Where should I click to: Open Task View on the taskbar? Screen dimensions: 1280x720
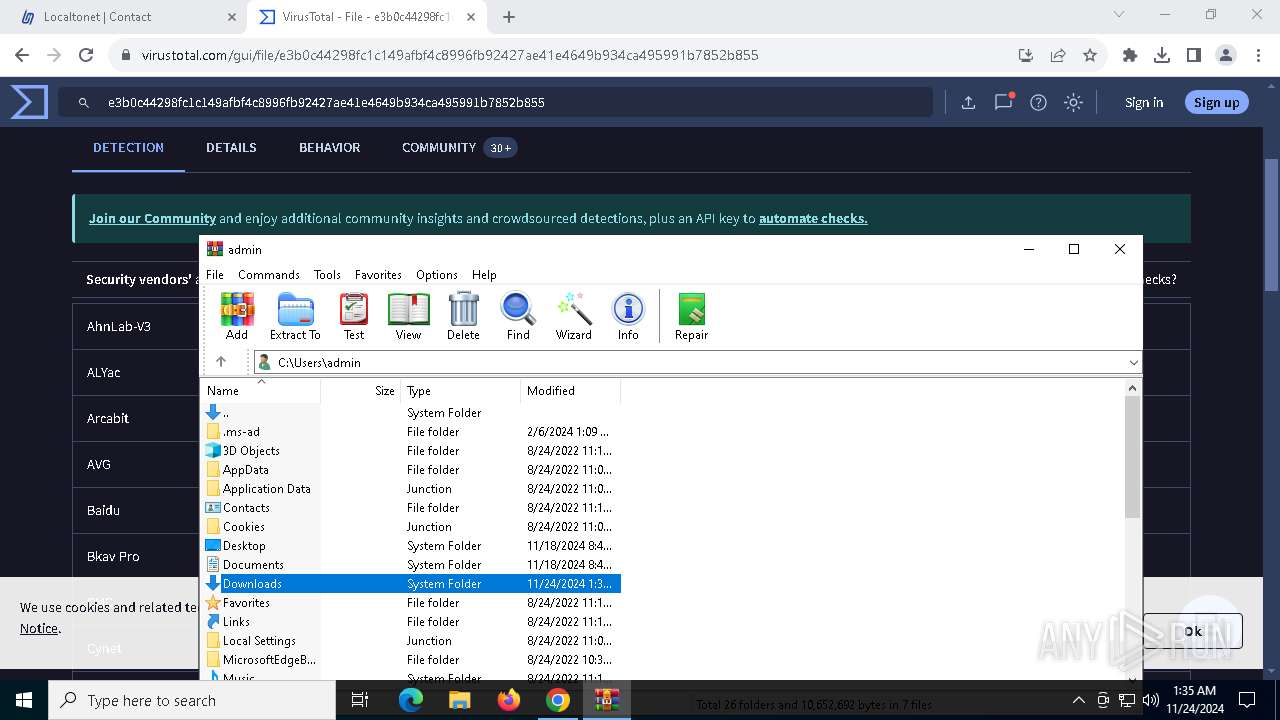point(360,700)
